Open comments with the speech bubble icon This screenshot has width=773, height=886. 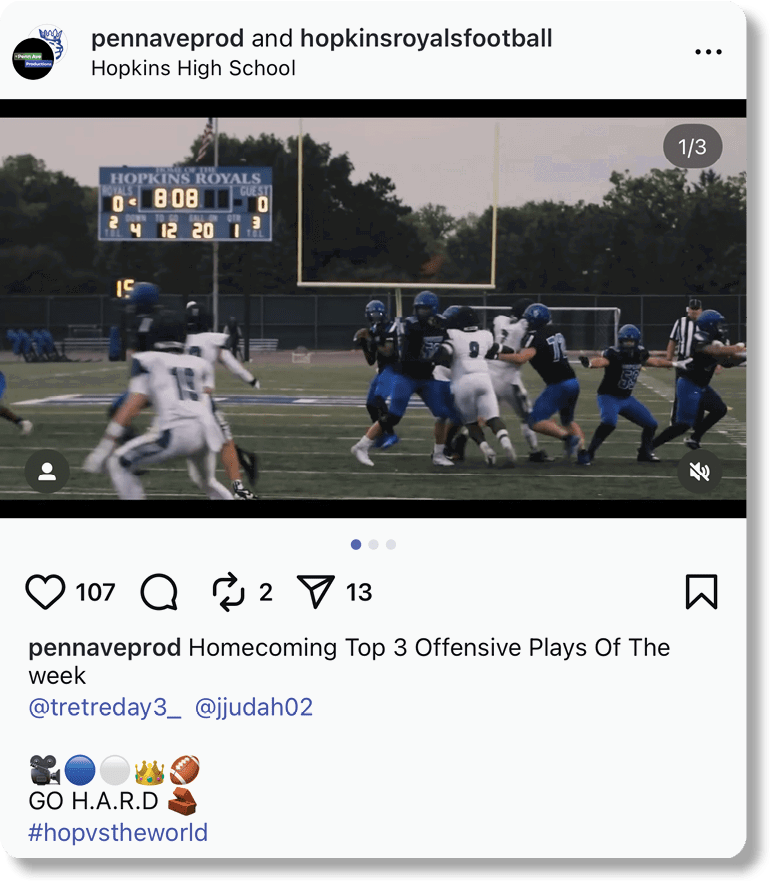[159, 592]
